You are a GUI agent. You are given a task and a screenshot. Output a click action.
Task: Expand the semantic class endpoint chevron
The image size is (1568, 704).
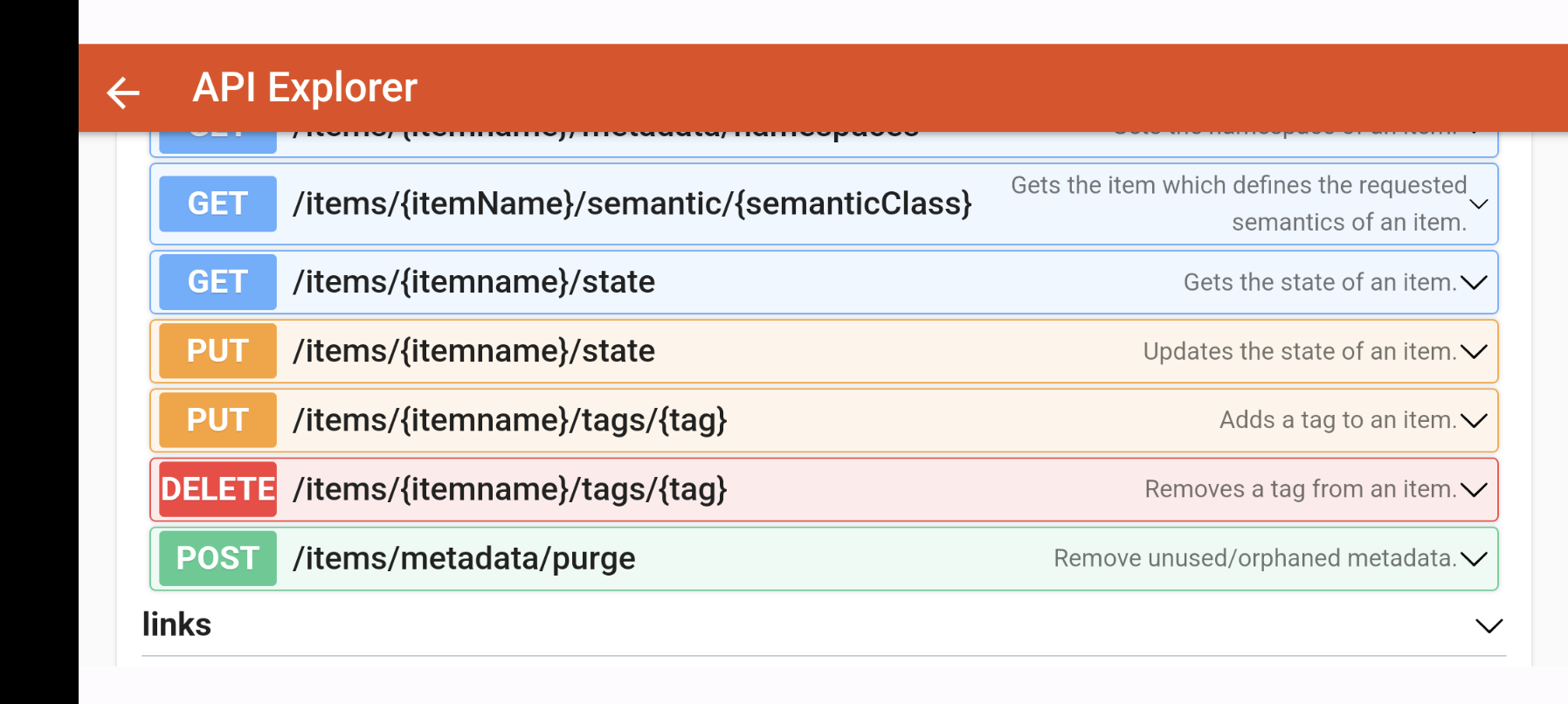[x=1478, y=204]
